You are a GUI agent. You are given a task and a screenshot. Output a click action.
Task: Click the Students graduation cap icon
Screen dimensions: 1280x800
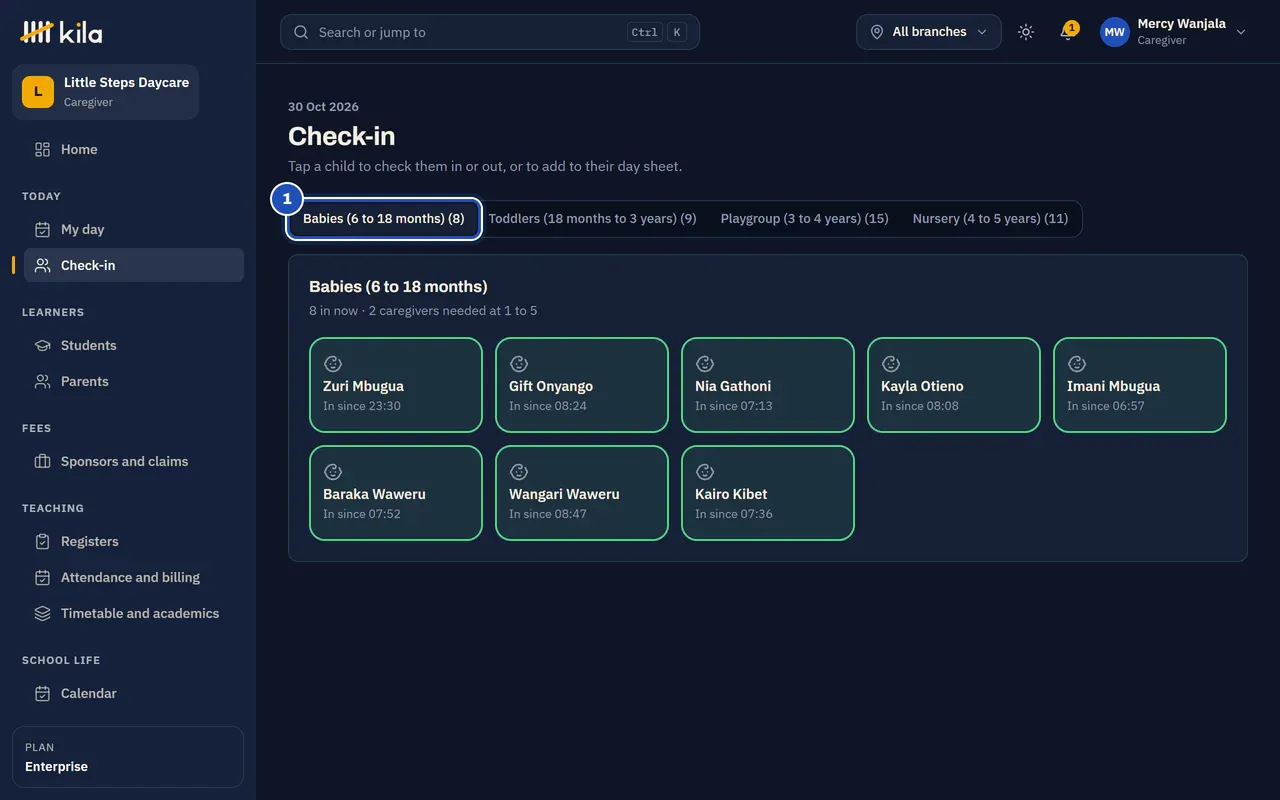tap(42, 345)
